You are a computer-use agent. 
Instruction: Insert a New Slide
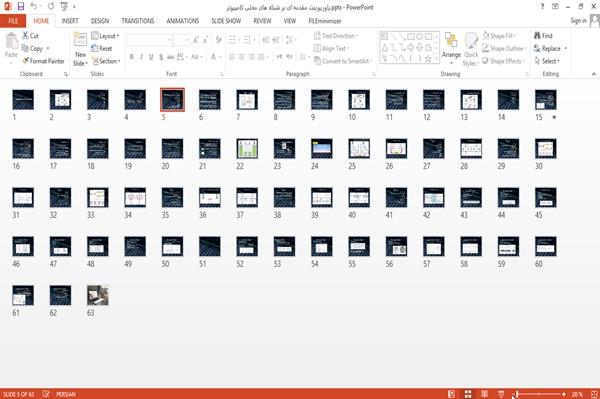pos(80,49)
